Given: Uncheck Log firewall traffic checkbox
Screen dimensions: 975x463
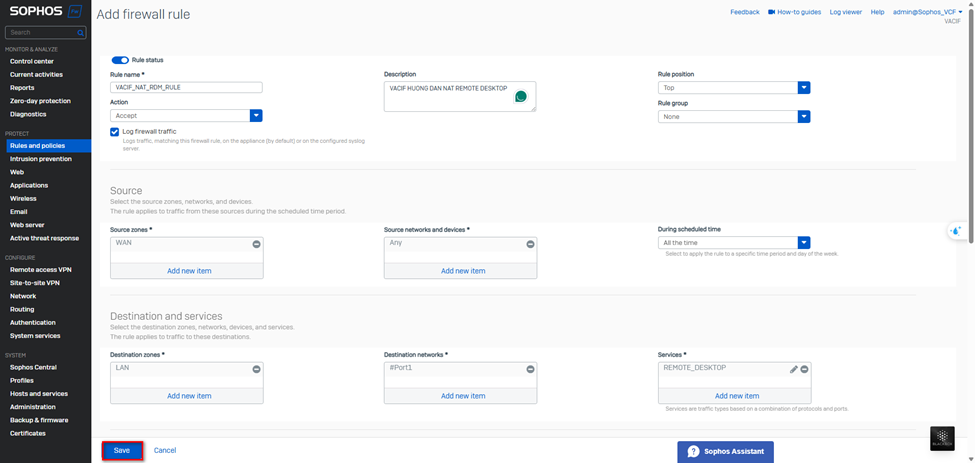Looking at the screenshot, I should point(115,132).
